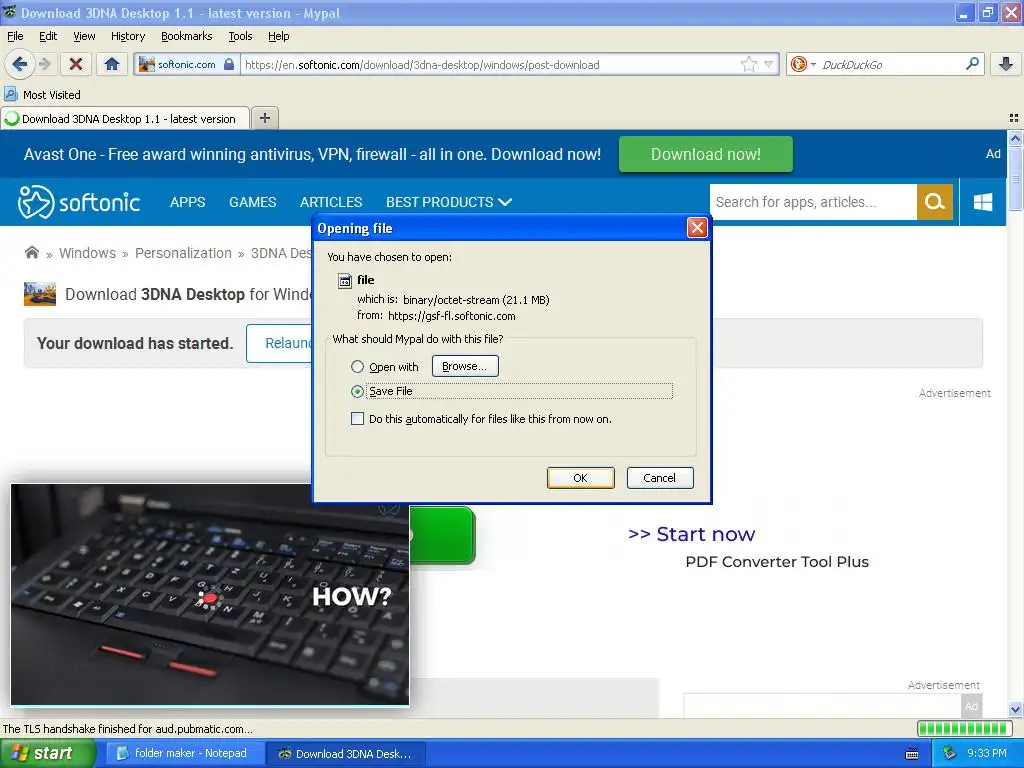Click Cancel in the Opening file dialog
1024x768 pixels.
click(x=660, y=477)
